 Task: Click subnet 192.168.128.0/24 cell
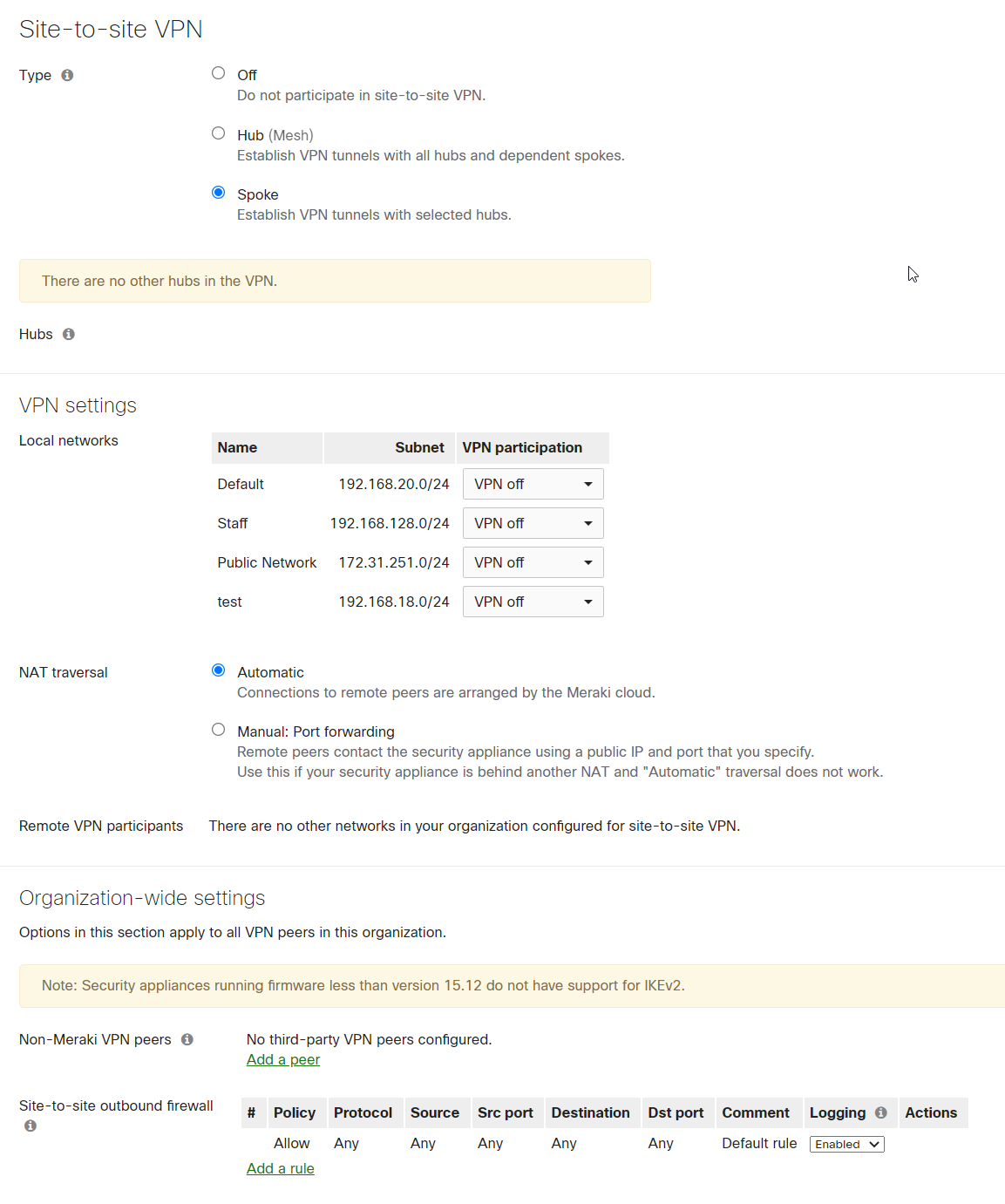coord(390,523)
